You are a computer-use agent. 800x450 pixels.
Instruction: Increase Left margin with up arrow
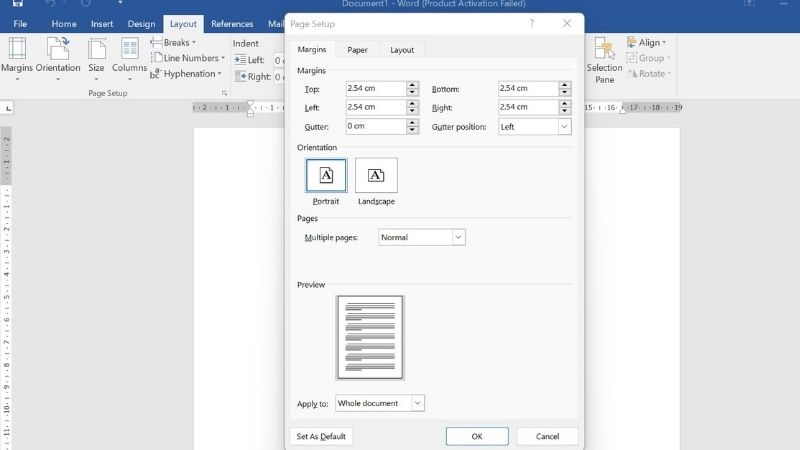tap(412, 104)
